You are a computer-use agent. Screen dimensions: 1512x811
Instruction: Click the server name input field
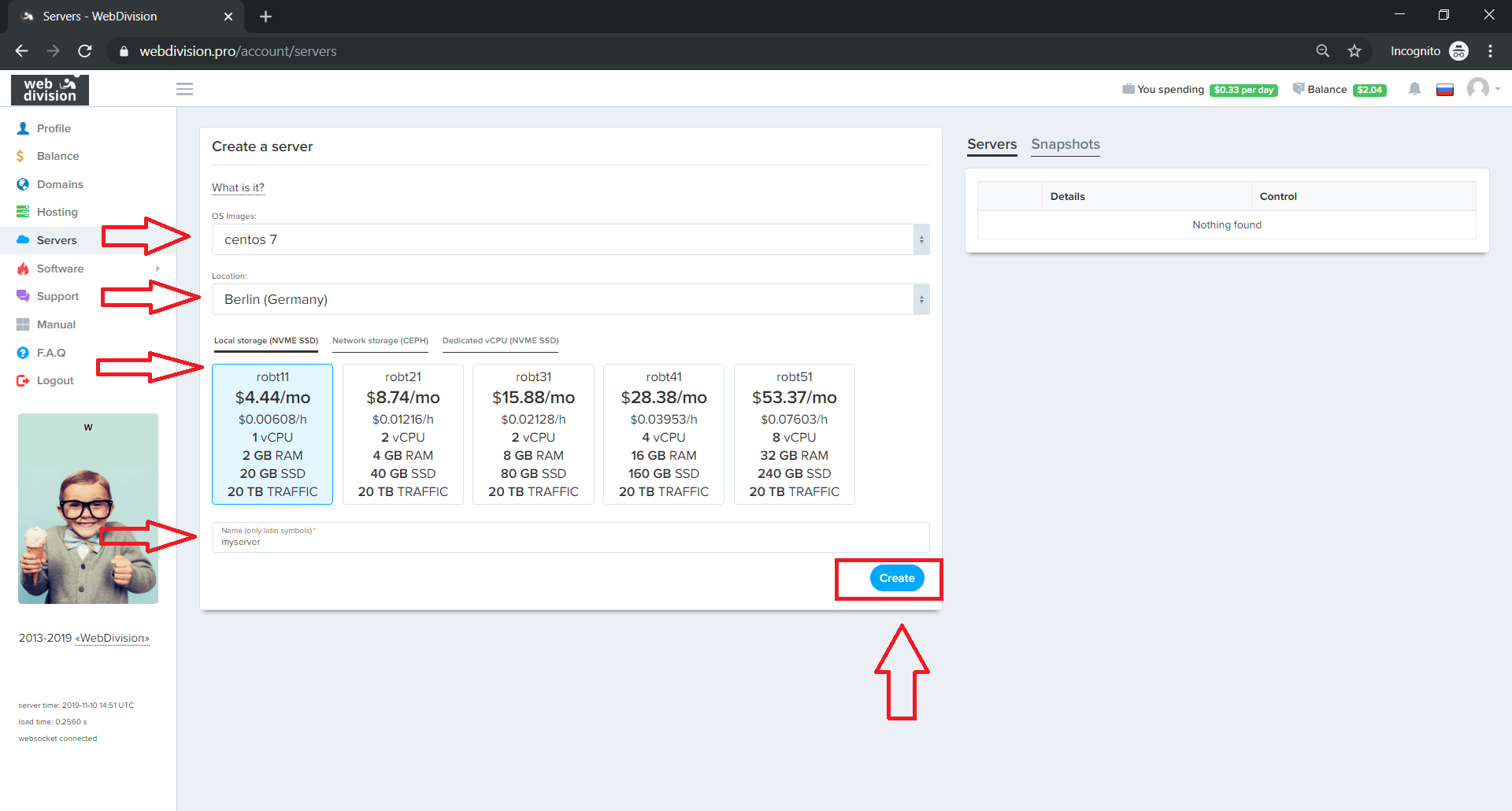[570, 542]
